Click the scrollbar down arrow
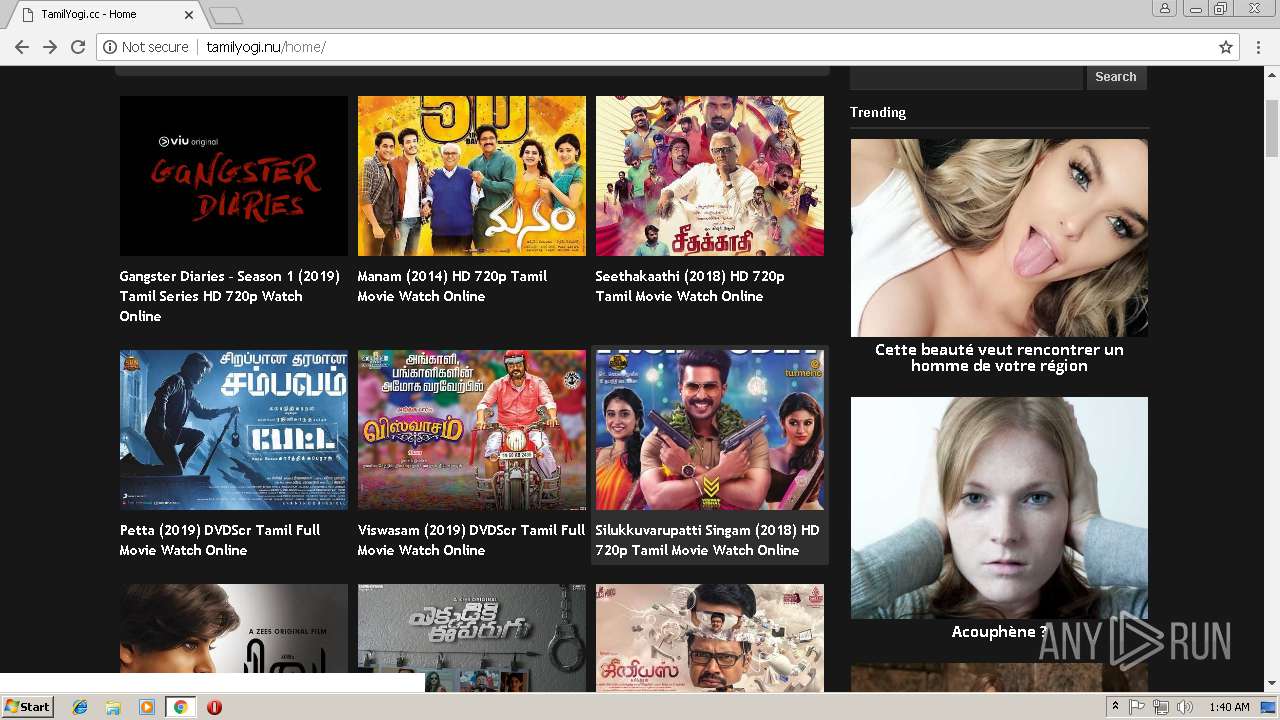1280x720 pixels. point(1272,685)
